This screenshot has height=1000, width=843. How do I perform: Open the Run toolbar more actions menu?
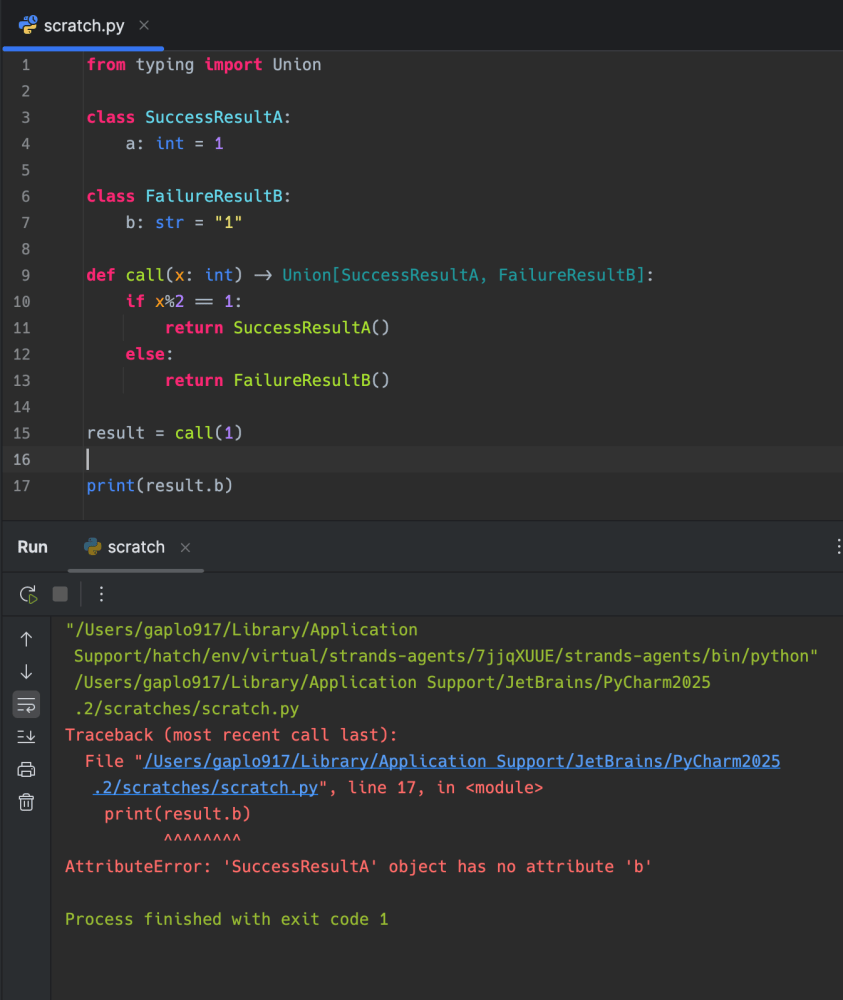[x=101, y=594]
